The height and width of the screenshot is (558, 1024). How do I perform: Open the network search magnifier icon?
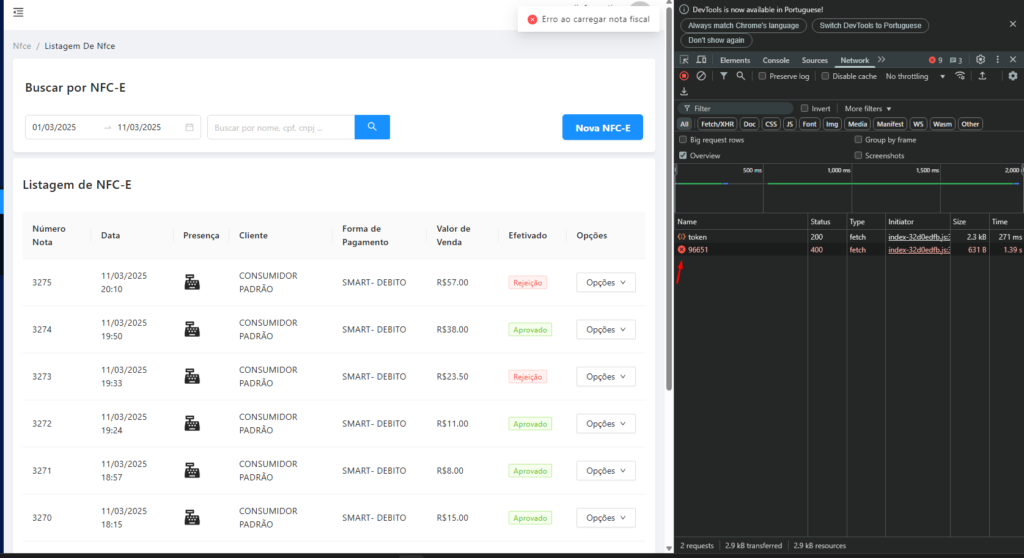[740, 76]
